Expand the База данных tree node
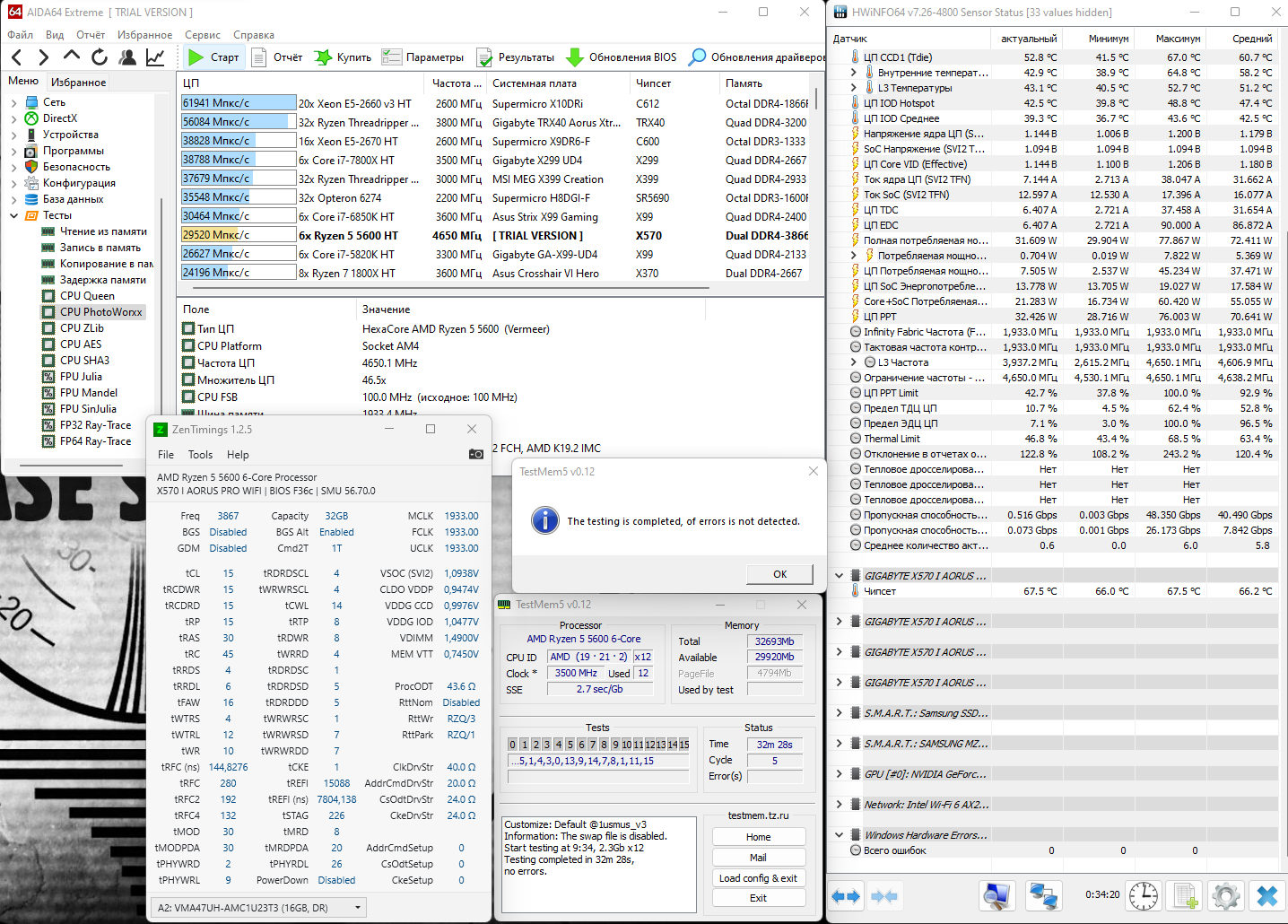Screen dimensions: 1288x924 click(14, 199)
